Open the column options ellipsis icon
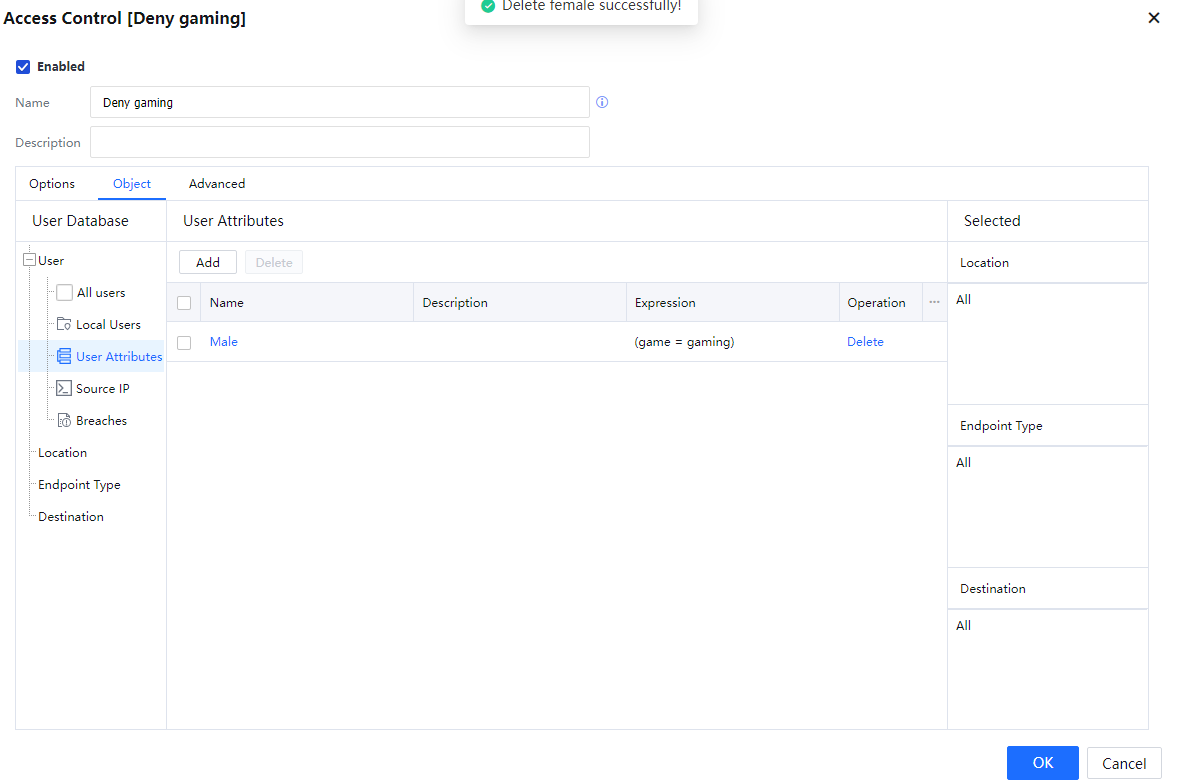The width and height of the screenshot is (1180, 784). [x=934, y=302]
